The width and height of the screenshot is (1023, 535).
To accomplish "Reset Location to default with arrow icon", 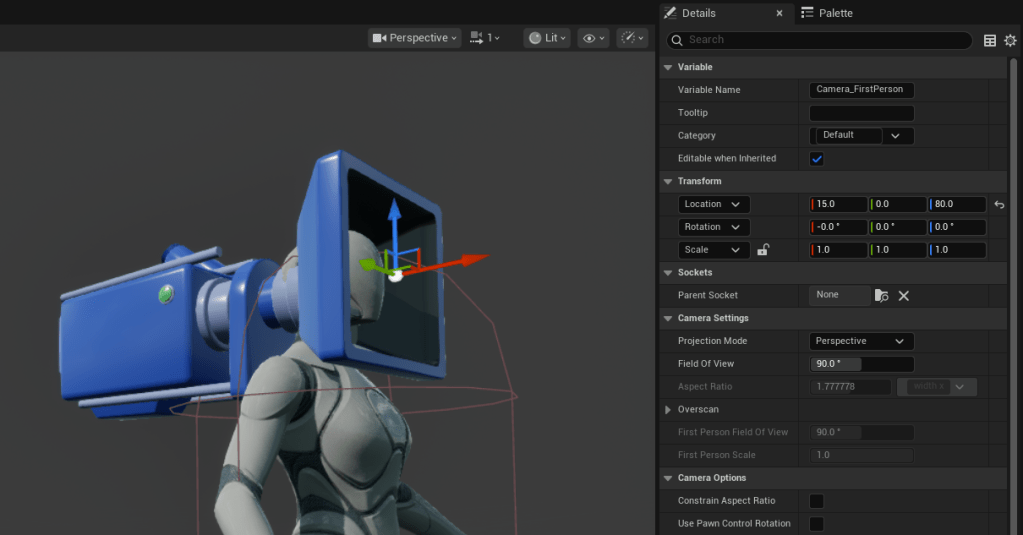I will [998, 204].
